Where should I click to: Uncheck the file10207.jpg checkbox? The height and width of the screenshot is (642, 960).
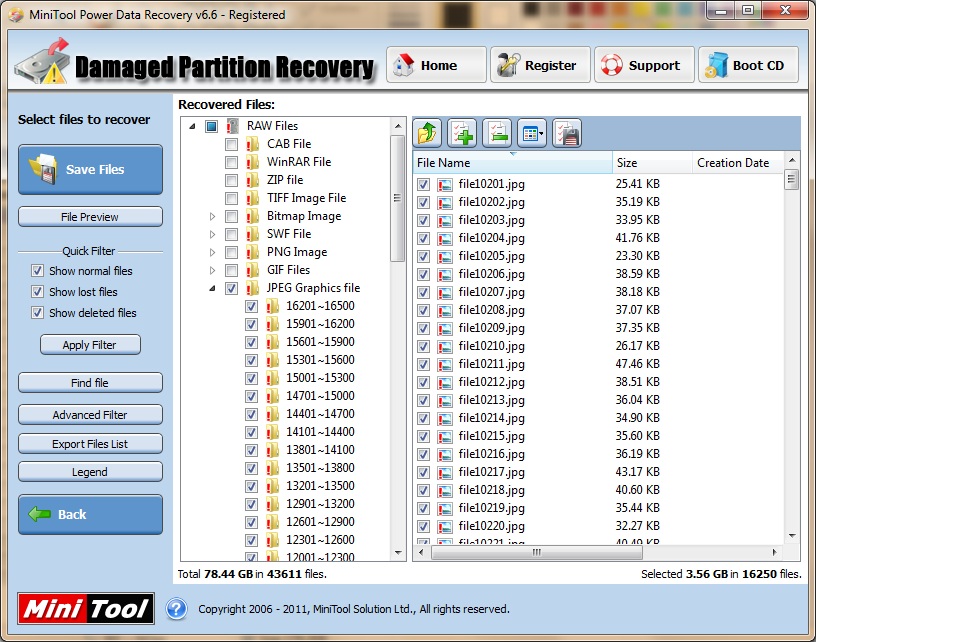tap(423, 292)
